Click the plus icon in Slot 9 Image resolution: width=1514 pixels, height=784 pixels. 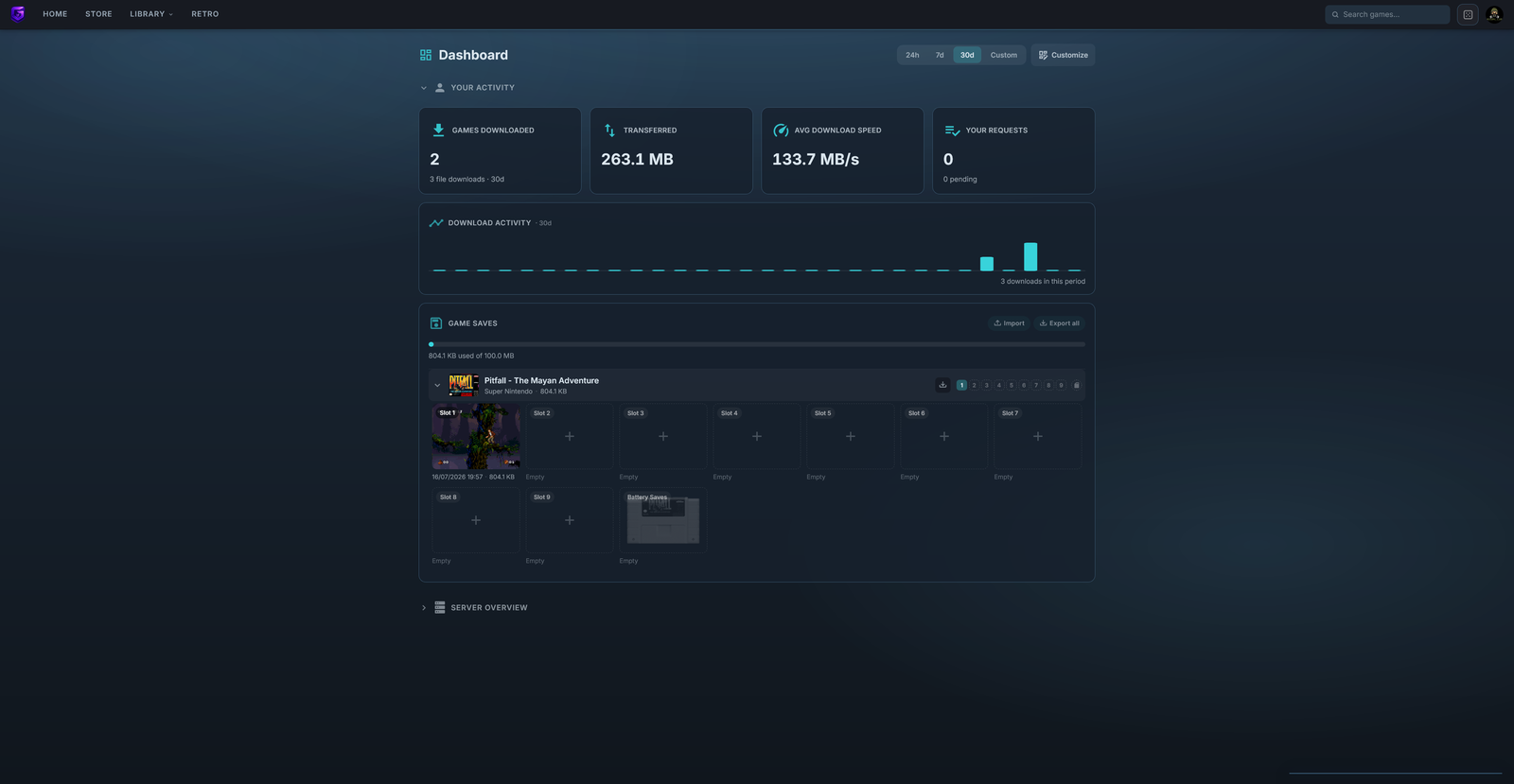point(570,520)
